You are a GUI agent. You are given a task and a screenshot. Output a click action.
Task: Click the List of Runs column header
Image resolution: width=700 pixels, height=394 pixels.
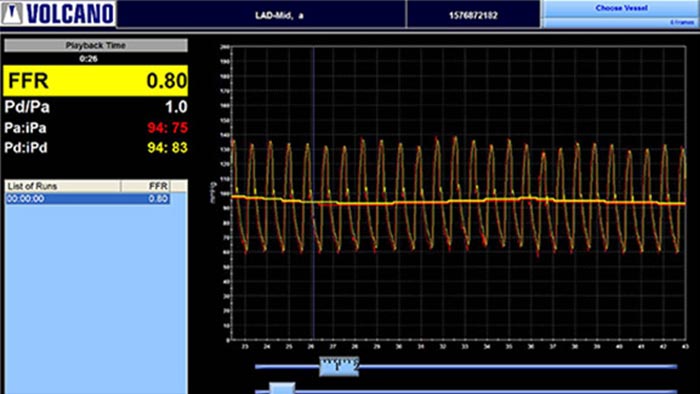(x=63, y=186)
